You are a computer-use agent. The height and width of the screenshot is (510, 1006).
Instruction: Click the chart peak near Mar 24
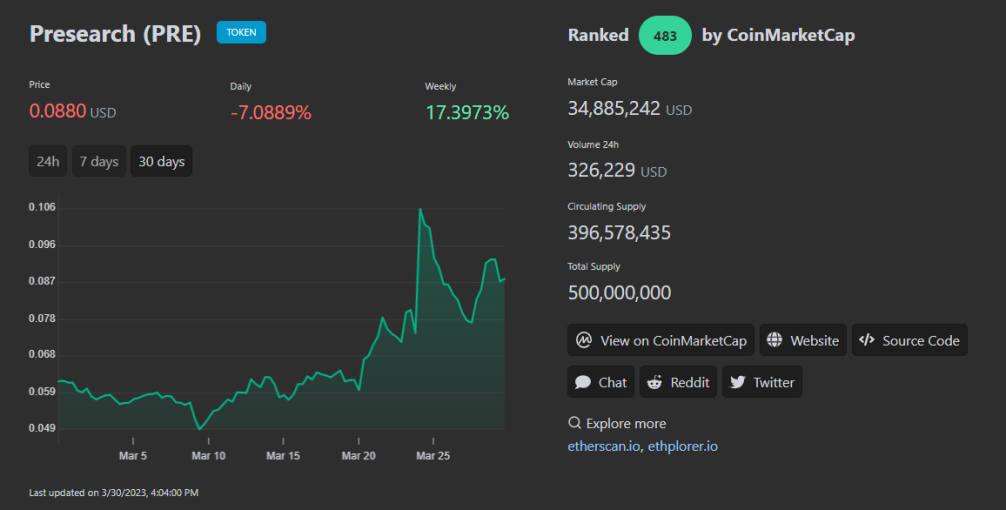tap(420, 210)
